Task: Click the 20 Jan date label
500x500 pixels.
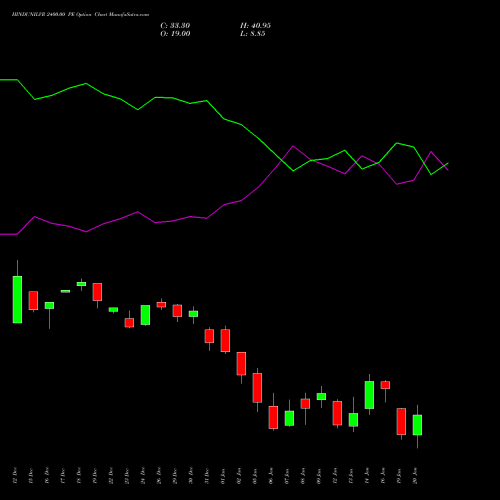Action: click(415, 476)
